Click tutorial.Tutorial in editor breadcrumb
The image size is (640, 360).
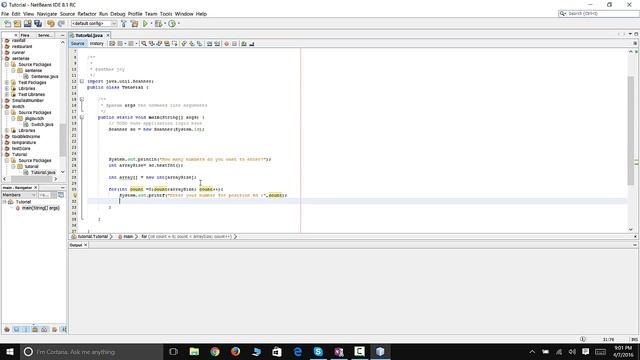tap(93, 237)
